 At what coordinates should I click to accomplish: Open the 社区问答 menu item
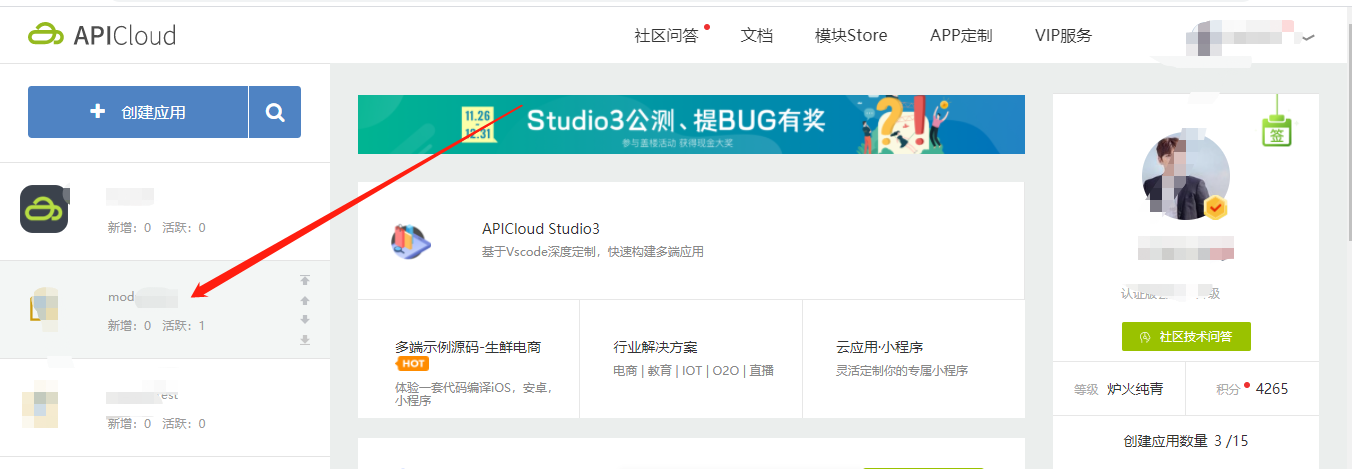[x=666, y=35]
